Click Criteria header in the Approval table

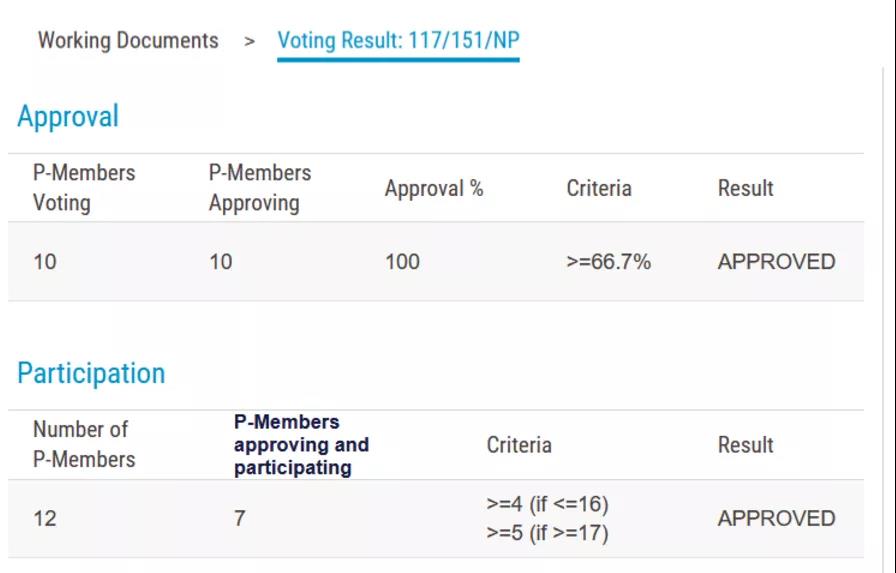click(x=598, y=188)
